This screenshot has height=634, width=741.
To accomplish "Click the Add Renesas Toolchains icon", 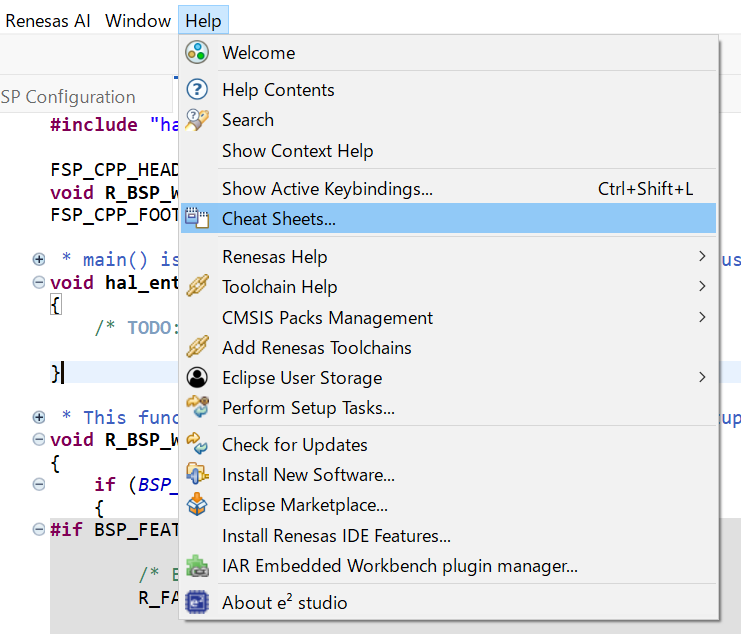I will [197, 347].
